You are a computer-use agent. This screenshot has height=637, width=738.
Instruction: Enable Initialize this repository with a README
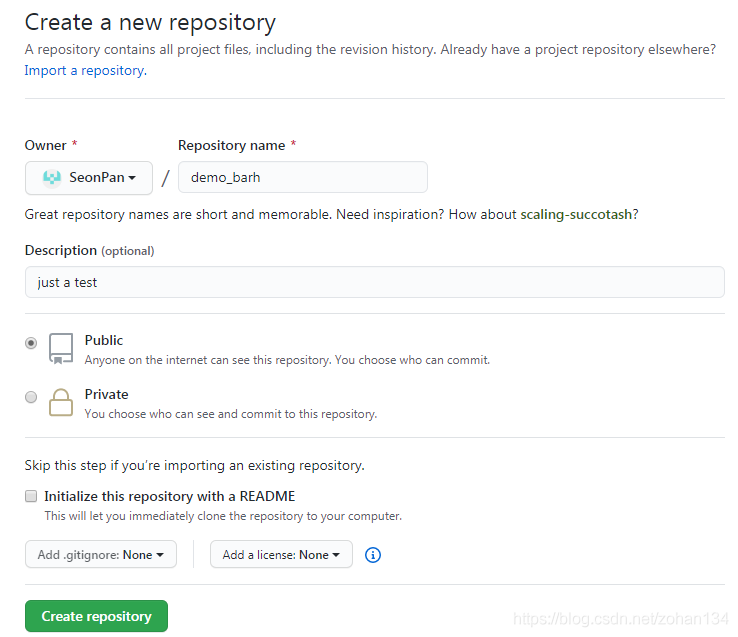tap(31, 496)
